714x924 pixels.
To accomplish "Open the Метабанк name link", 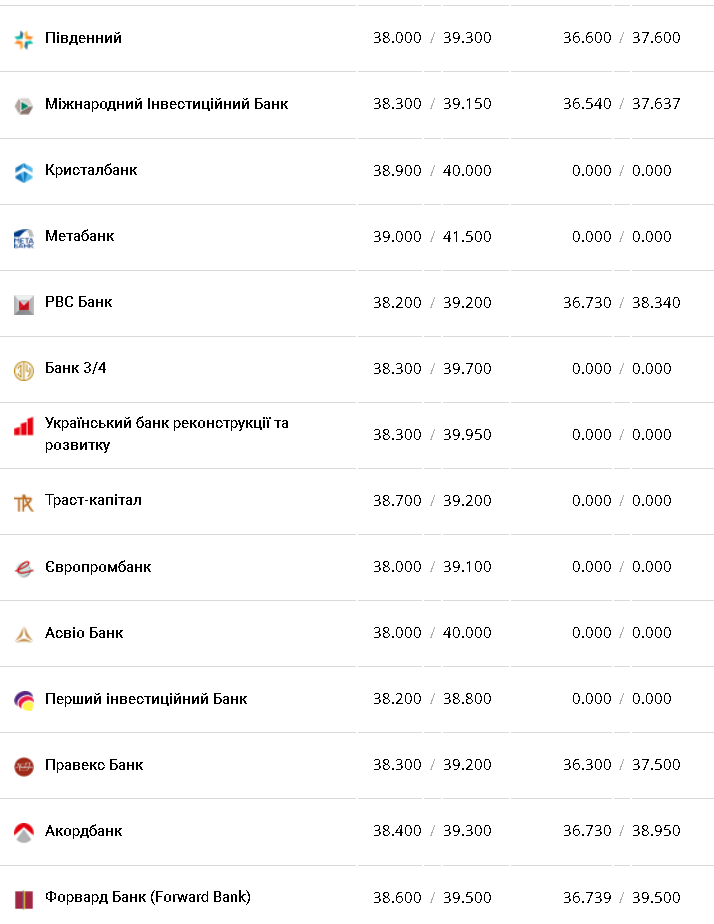I will (79, 236).
